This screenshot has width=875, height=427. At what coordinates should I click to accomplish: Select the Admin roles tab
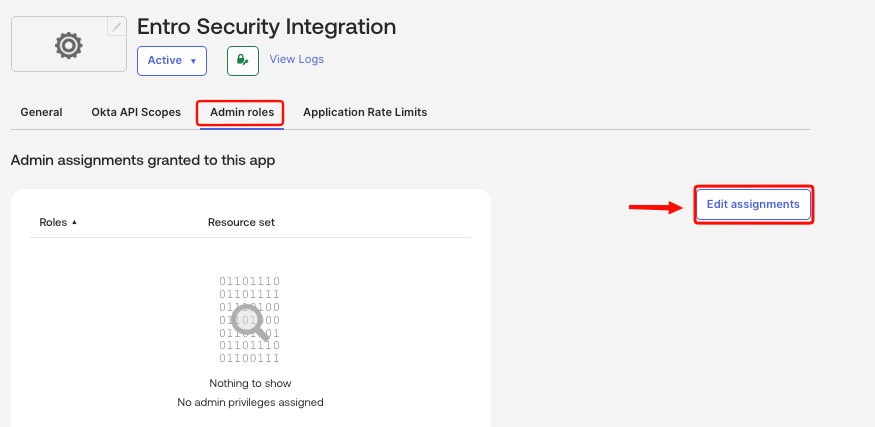(x=242, y=112)
